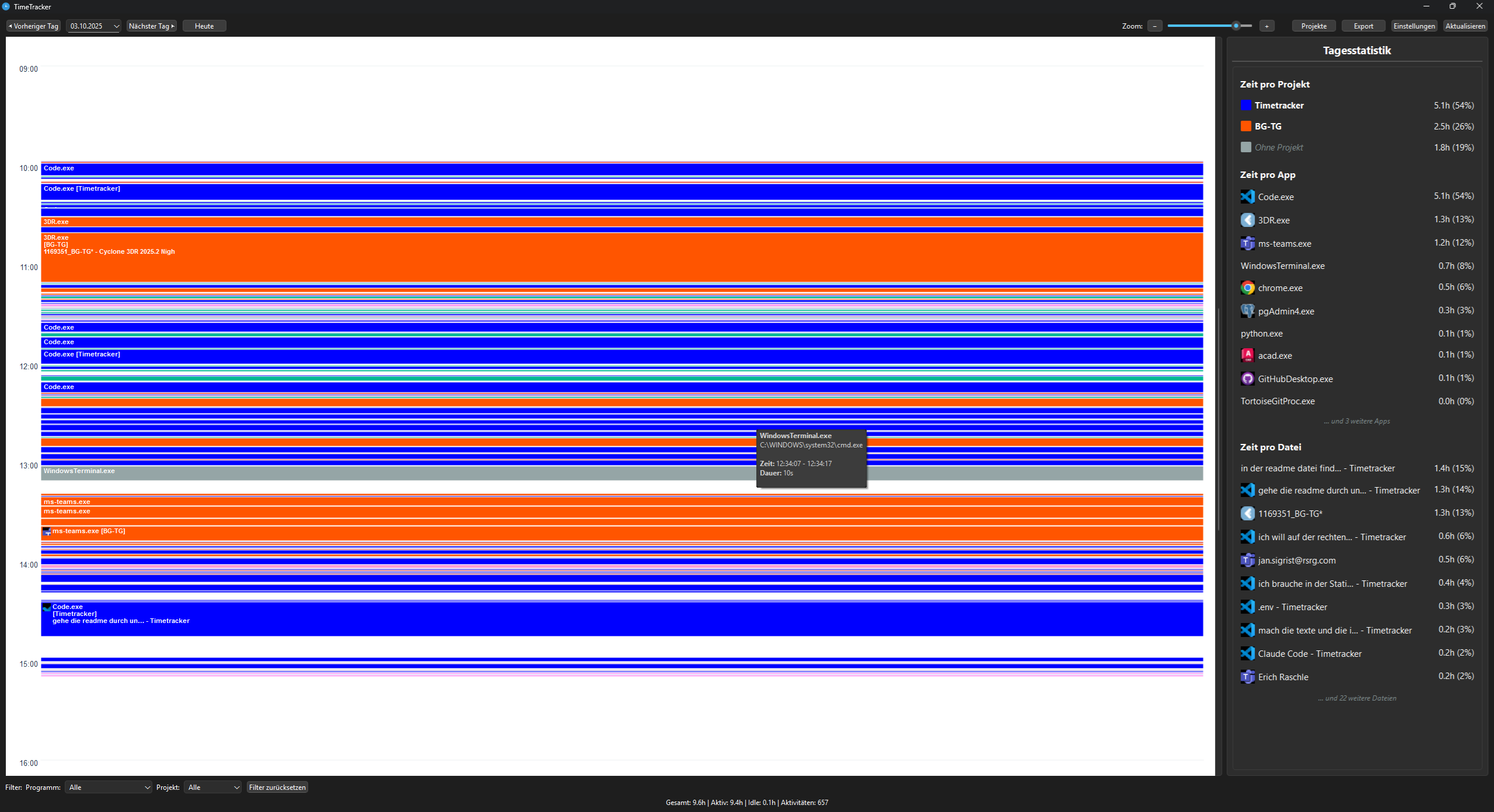Click the ms-teams.exe Teams icon
Image resolution: width=1494 pixels, height=812 pixels.
(1247, 243)
